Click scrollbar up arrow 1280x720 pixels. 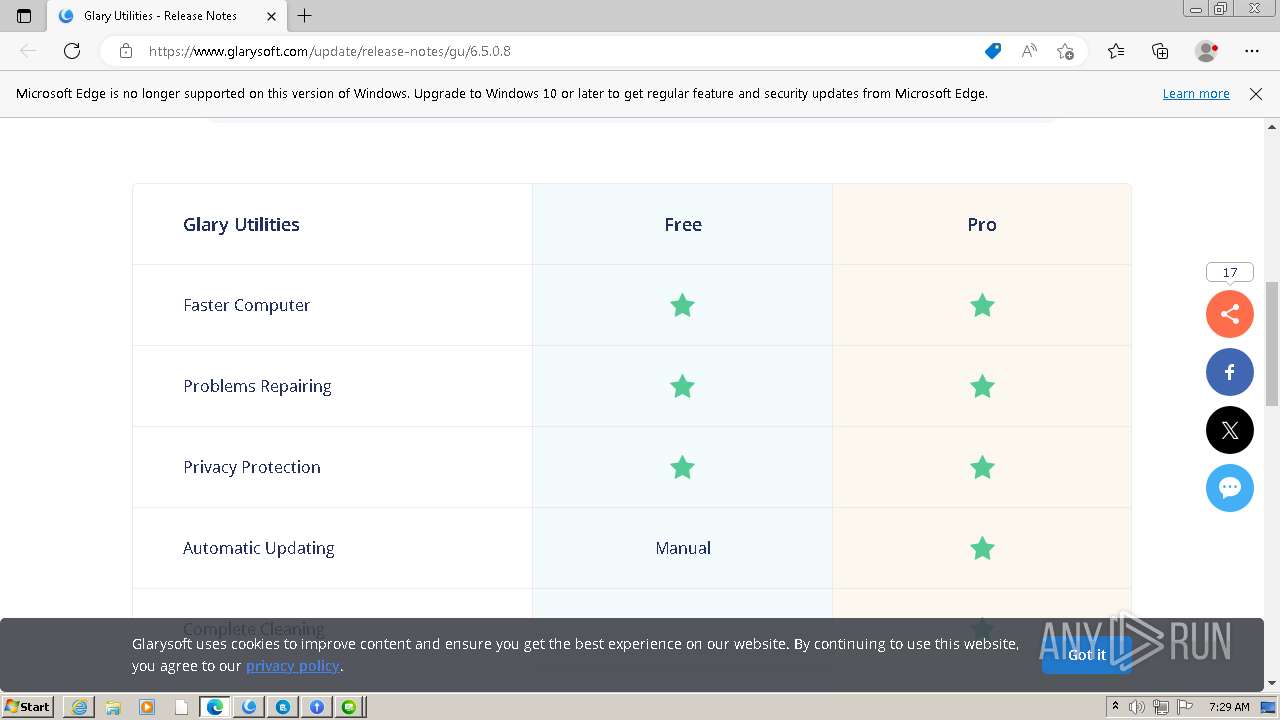point(1272,127)
